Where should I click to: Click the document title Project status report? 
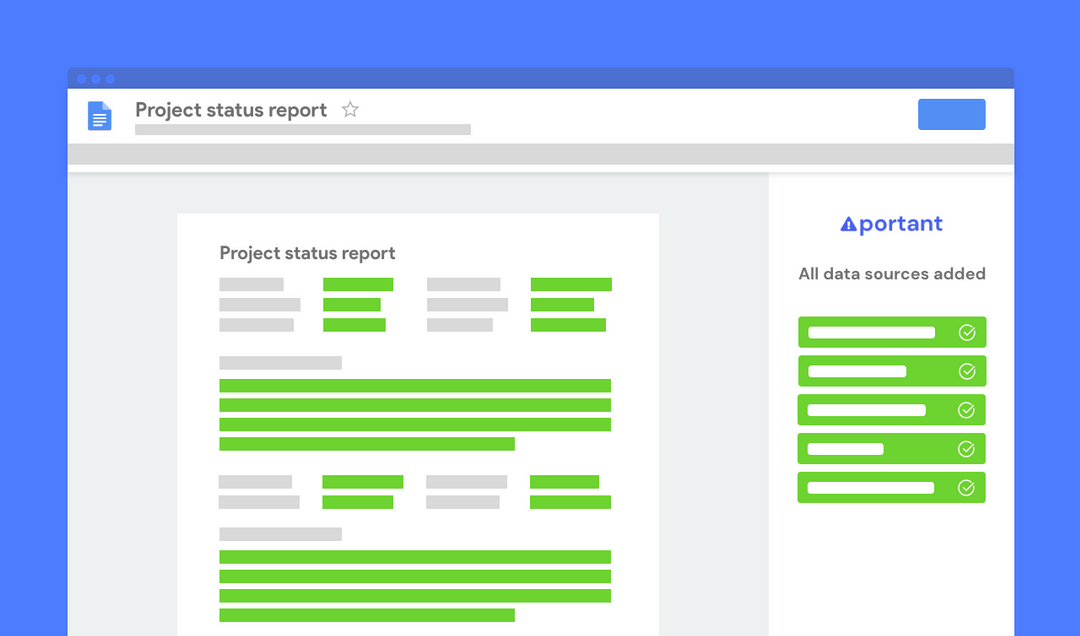click(x=230, y=110)
